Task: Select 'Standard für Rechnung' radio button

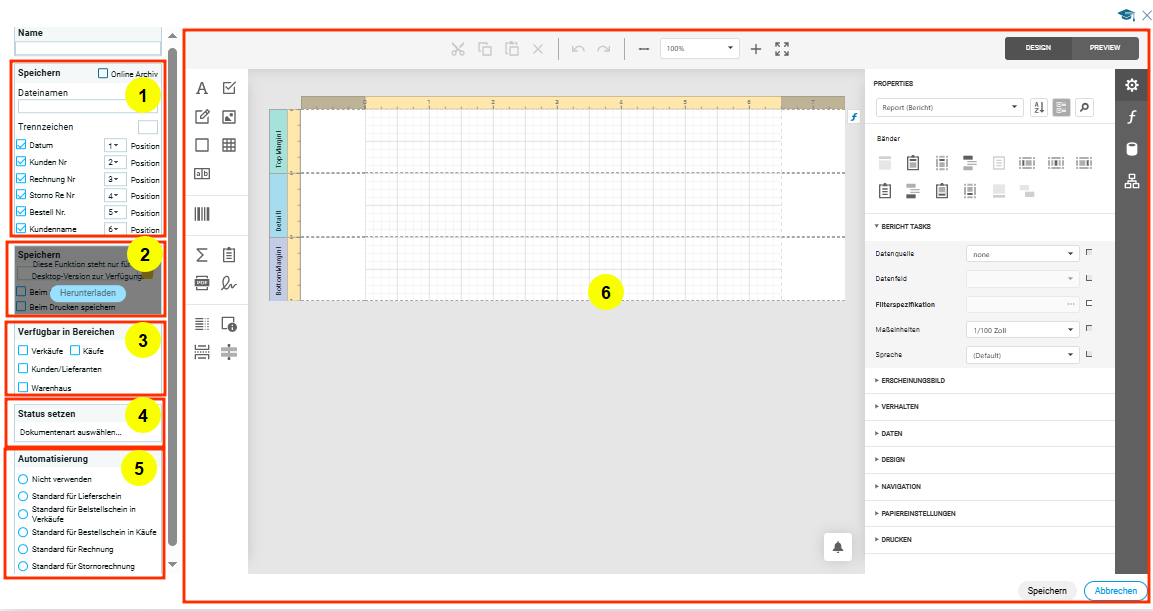Action: coord(23,549)
